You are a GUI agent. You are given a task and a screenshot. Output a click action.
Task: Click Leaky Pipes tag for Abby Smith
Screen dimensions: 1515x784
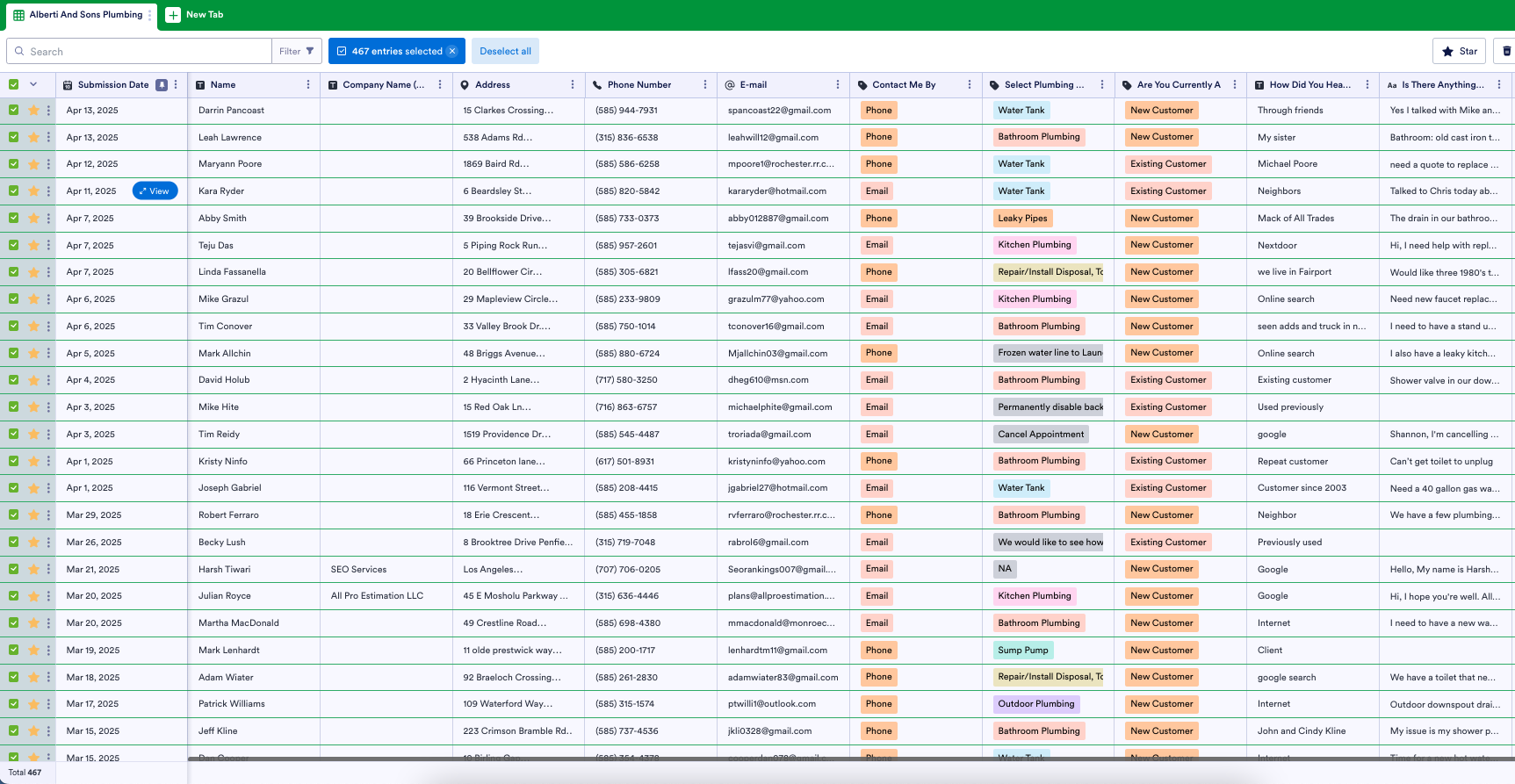pyautogui.click(x=1022, y=219)
